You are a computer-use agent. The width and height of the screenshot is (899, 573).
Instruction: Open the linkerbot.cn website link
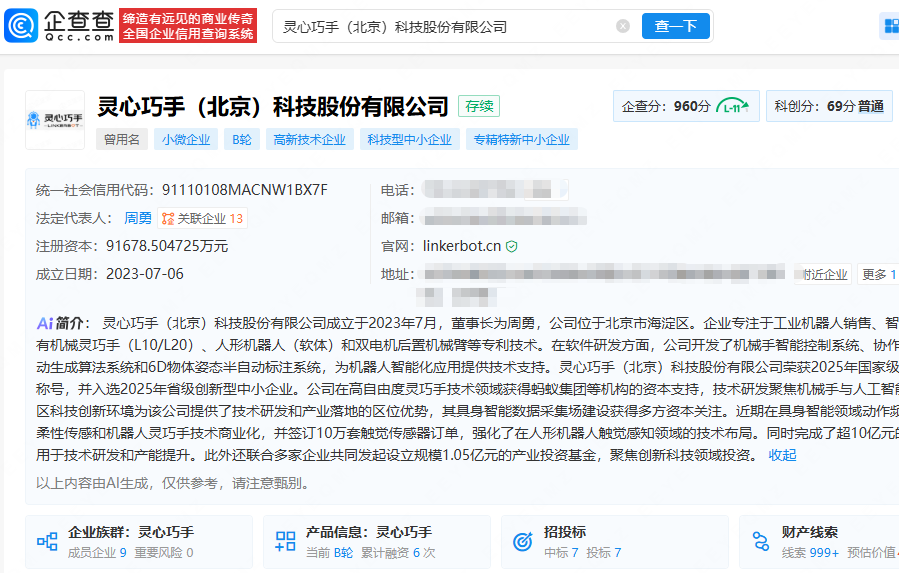tap(461, 246)
